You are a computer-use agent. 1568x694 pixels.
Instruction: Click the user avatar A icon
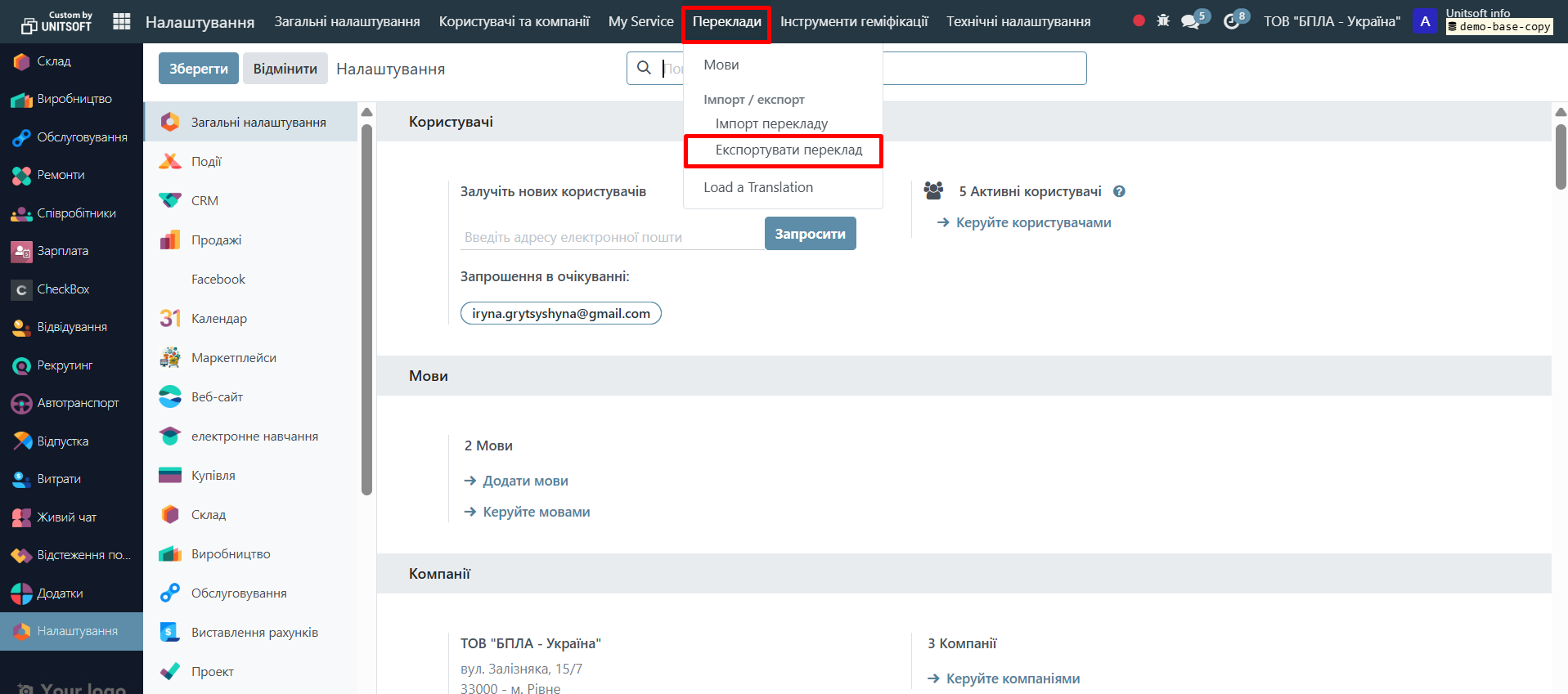coord(1425,21)
